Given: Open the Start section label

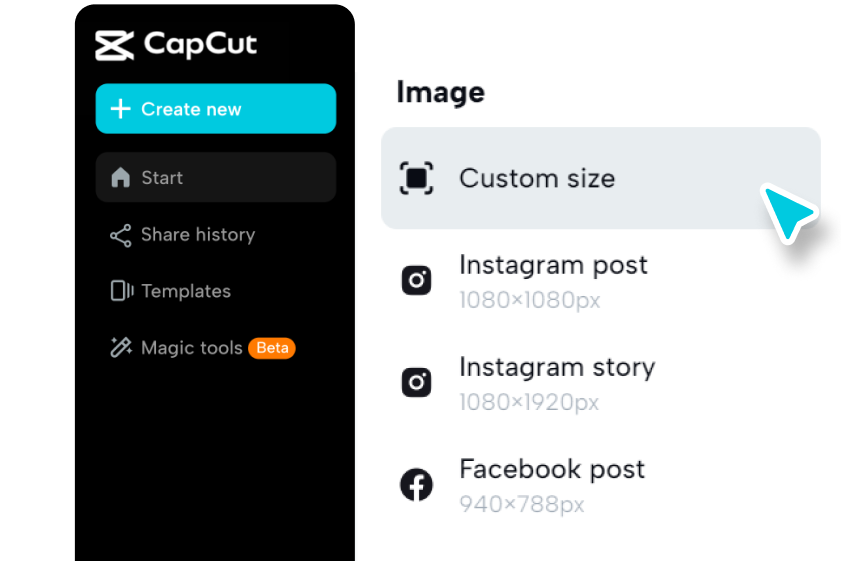Looking at the screenshot, I should coord(162,178).
